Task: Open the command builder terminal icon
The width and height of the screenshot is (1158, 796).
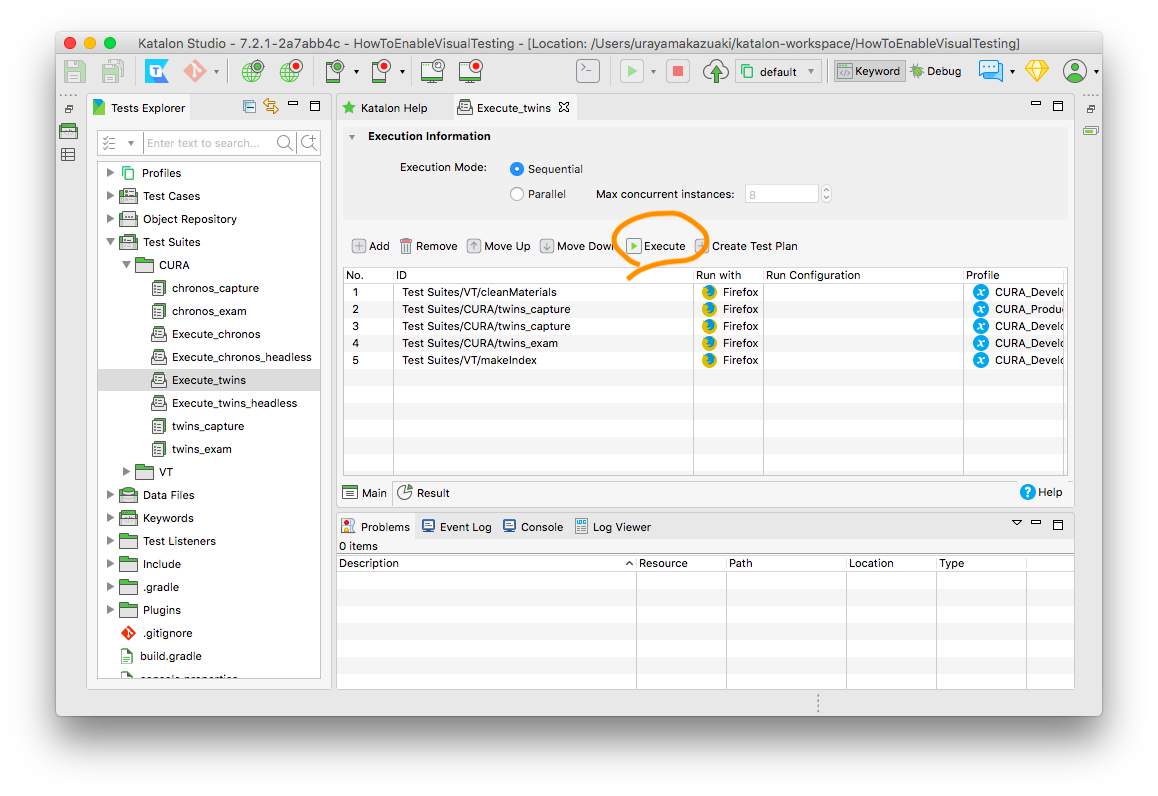Action: (588, 72)
